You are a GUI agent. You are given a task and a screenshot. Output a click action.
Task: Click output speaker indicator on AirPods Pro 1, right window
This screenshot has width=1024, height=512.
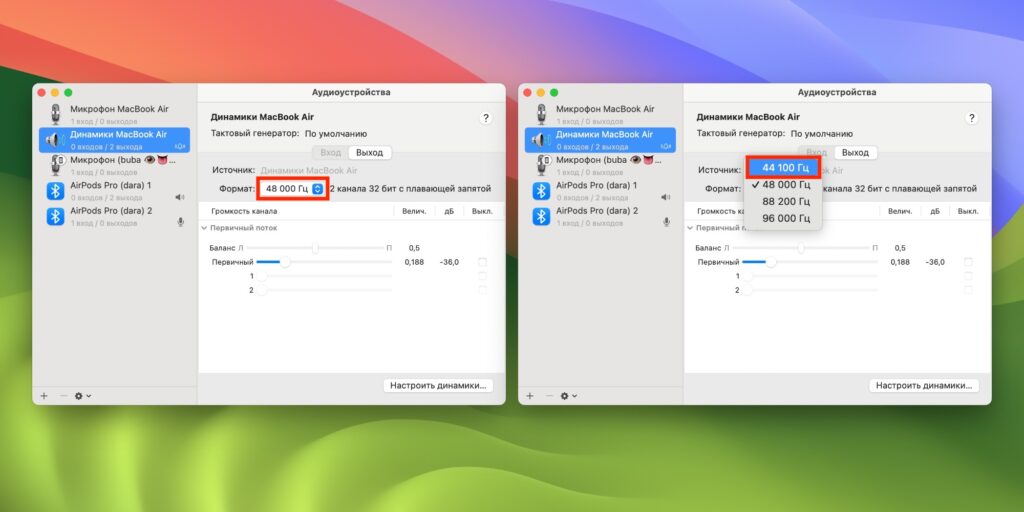coord(665,197)
